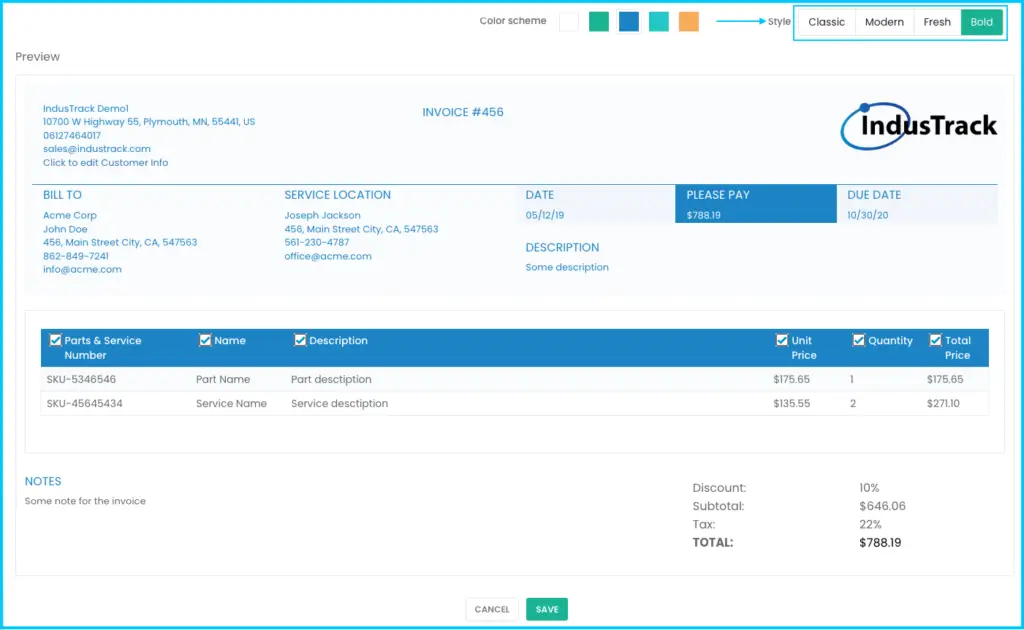Uncheck the Parts & Service Number column

pos(56,340)
